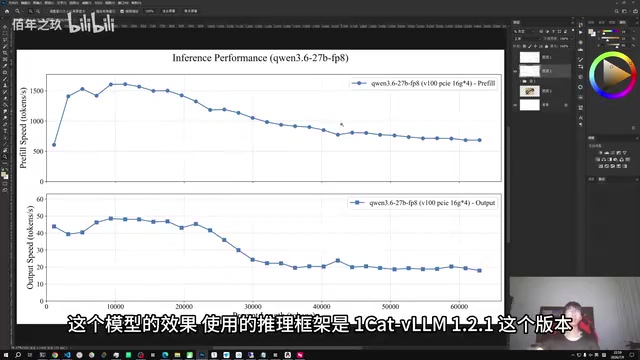Toggle visibility eye of the second layer
The height and width of the screenshot is (360, 640).
coord(515,71)
